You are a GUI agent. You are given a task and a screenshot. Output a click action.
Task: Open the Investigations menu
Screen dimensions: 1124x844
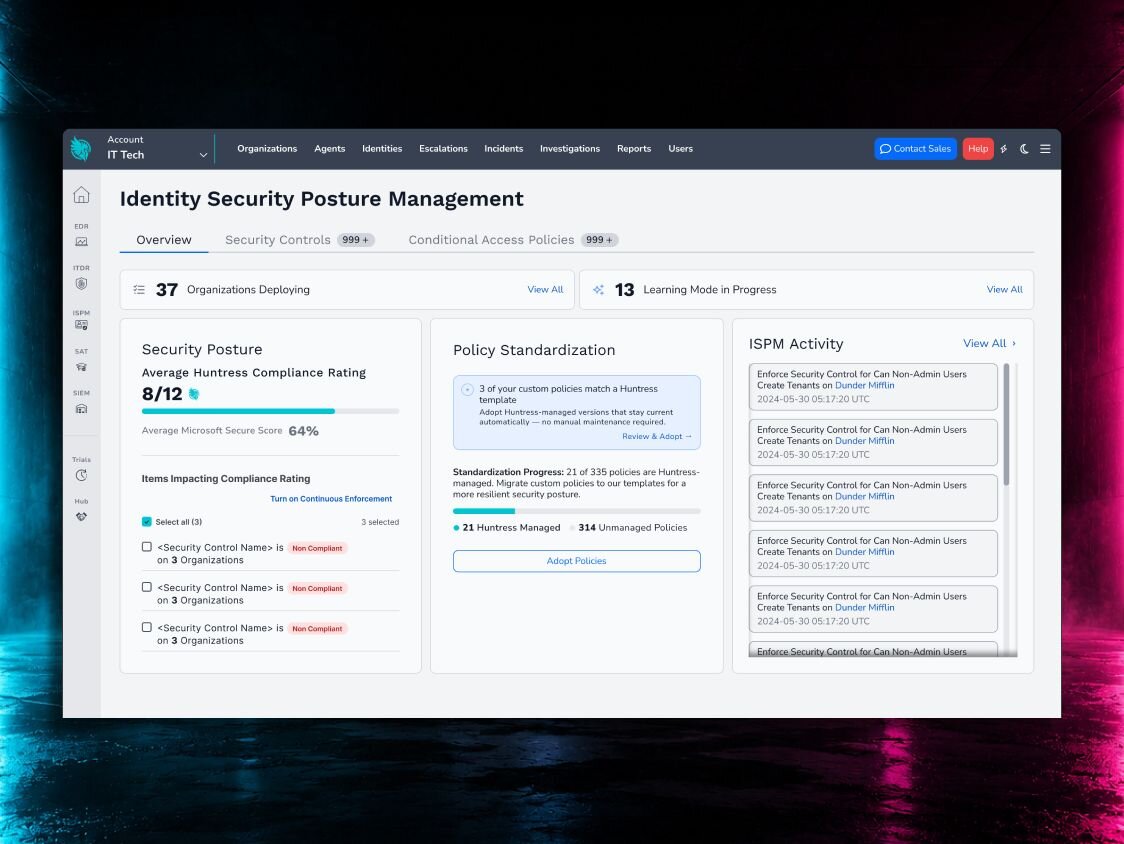(x=570, y=148)
